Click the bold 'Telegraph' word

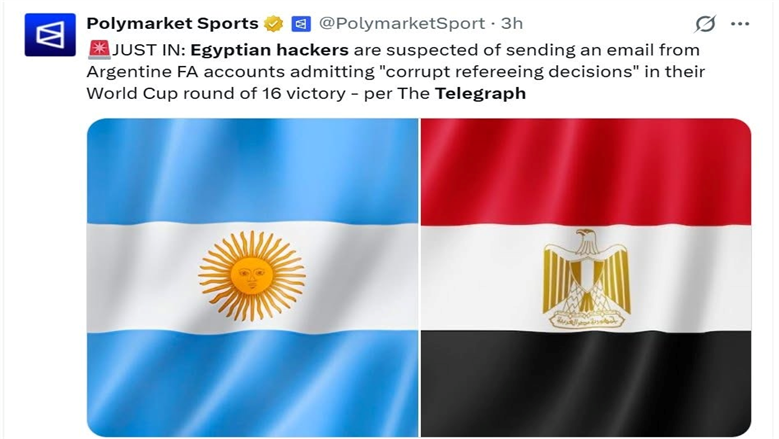pos(480,93)
